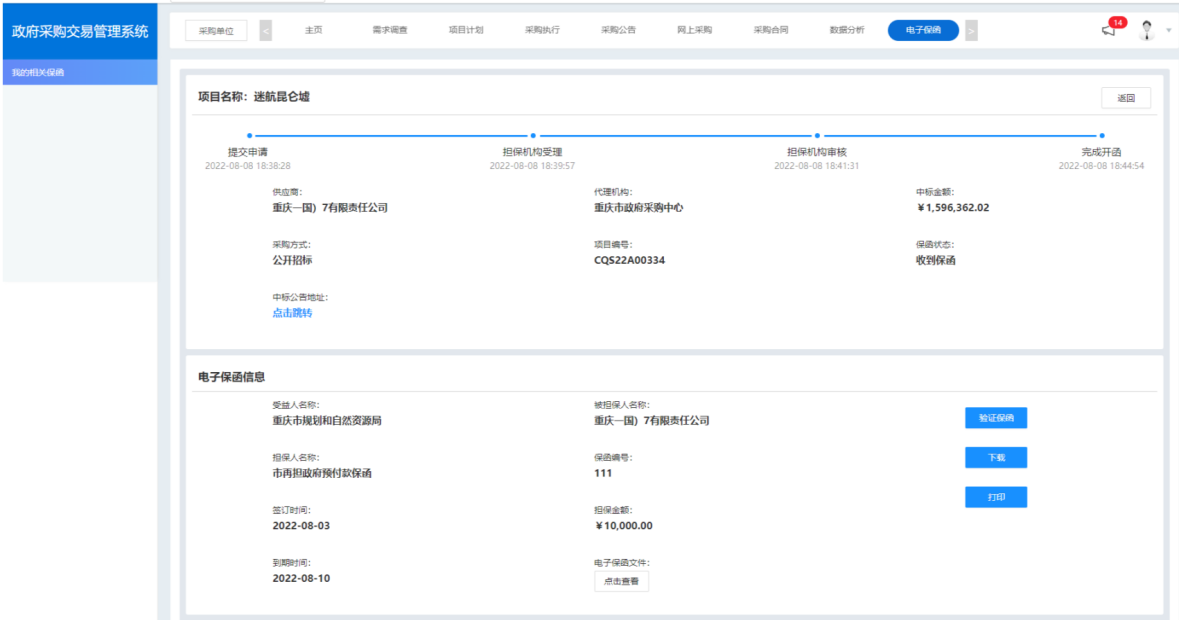This screenshot has width=1179, height=620.
Task: Open the 需求调查 tab
Action: click(x=389, y=30)
